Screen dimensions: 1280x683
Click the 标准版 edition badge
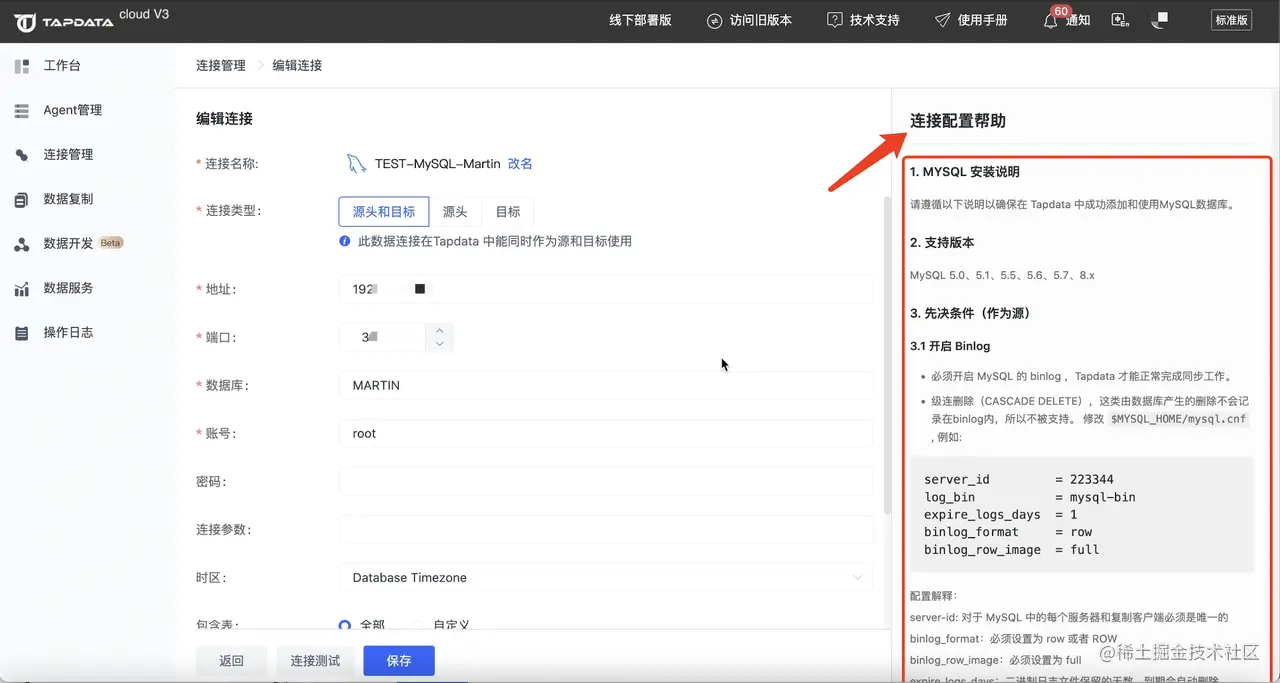pos(1231,20)
